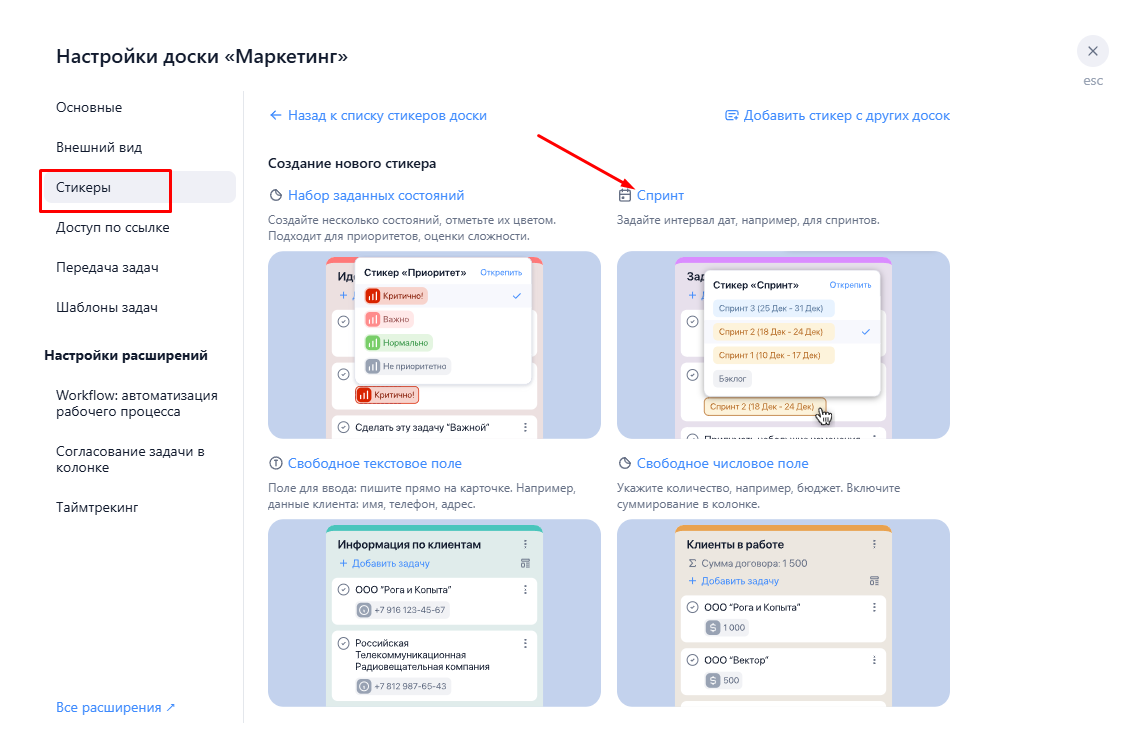Viewport: 1135px width, 740px height.
Task: Click the calendar icon beside Спринт
Action: pos(625,195)
